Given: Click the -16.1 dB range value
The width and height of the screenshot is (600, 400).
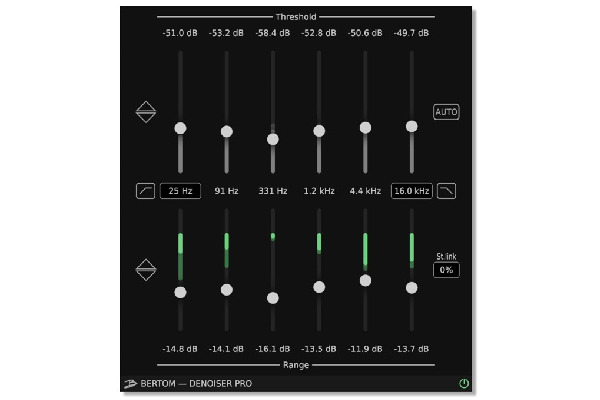Looking at the screenshot, I should coord(272,349).
